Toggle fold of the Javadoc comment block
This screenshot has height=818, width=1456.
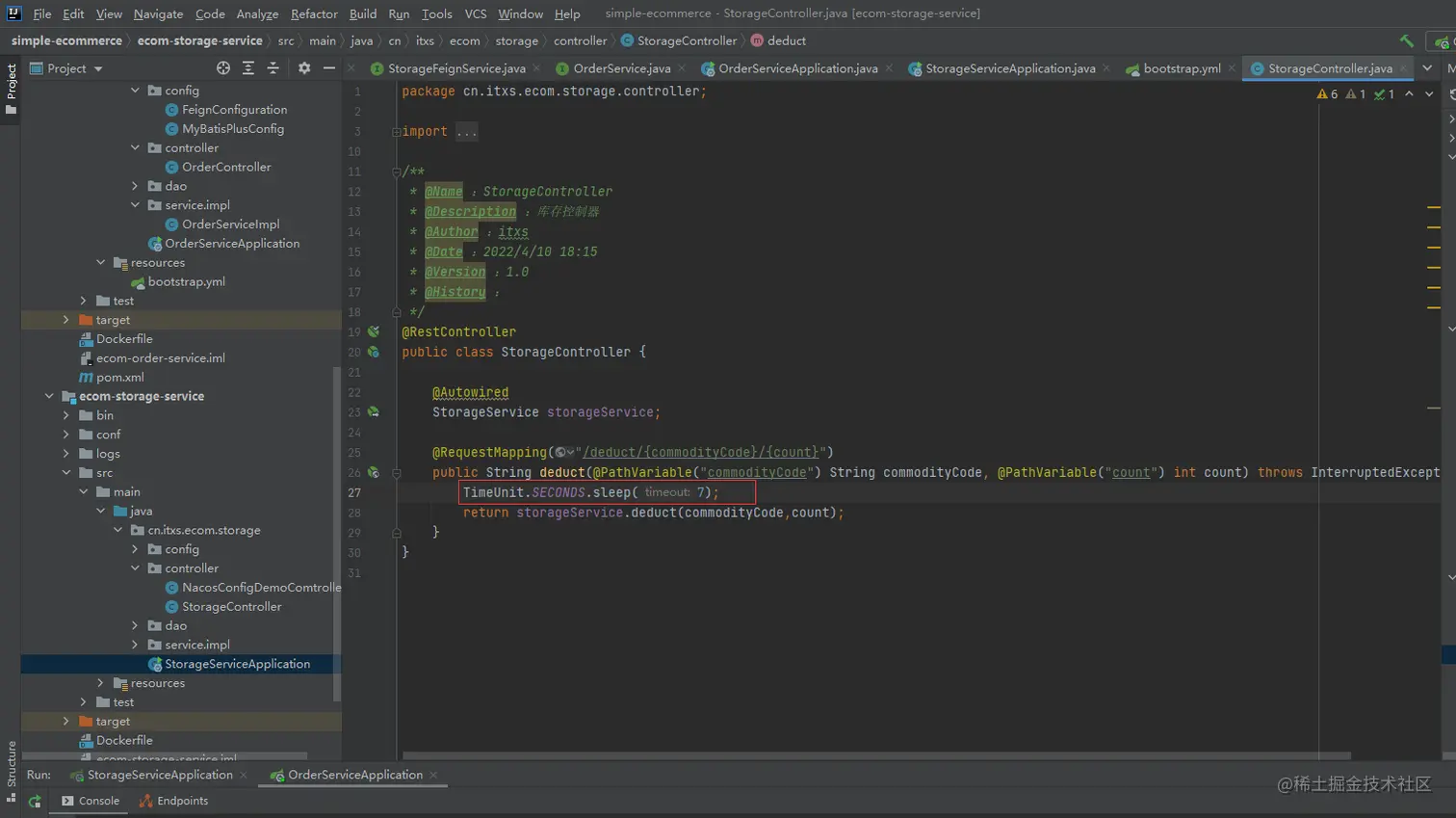click(x=396, y=172)
